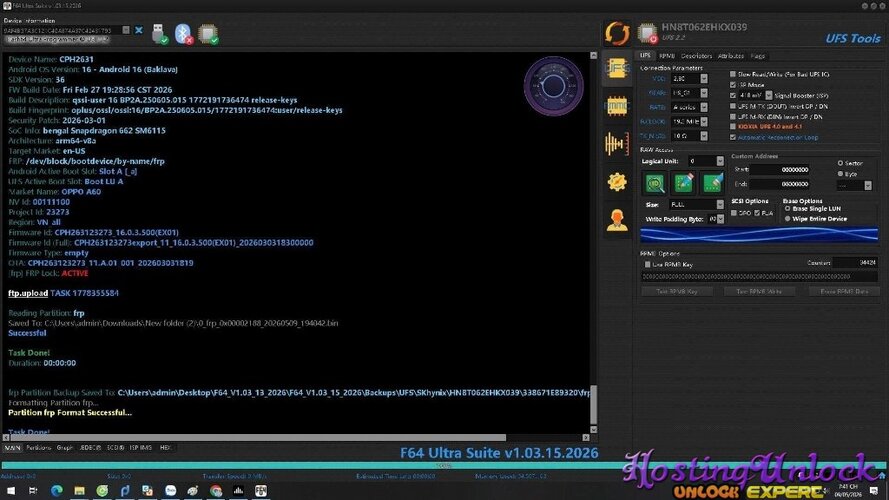Click the chip icon beside HN8T062EHKX039
Image resolution: width=889 pixels, height=500 pixels.
(647, 33)
